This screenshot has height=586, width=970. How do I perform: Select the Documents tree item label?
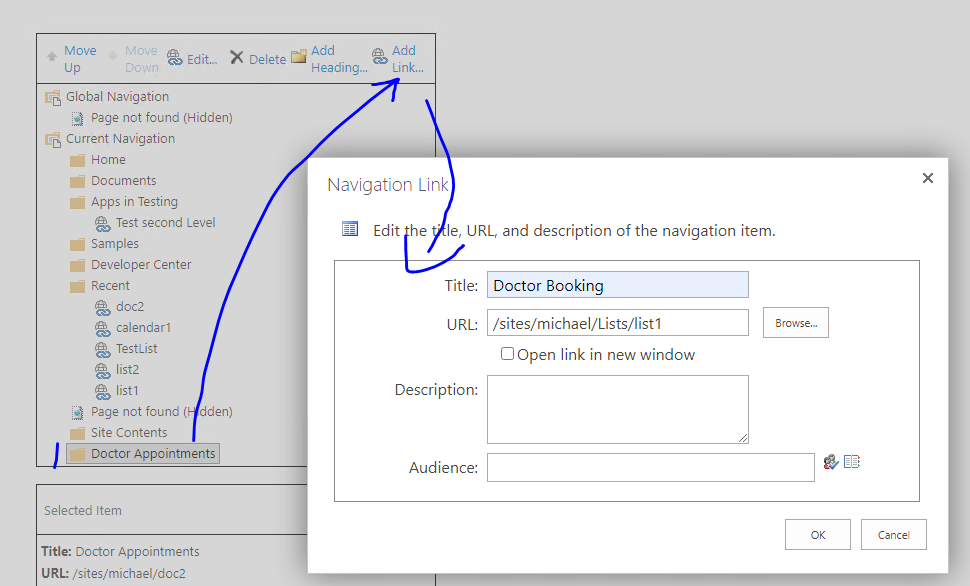[124, 181]
